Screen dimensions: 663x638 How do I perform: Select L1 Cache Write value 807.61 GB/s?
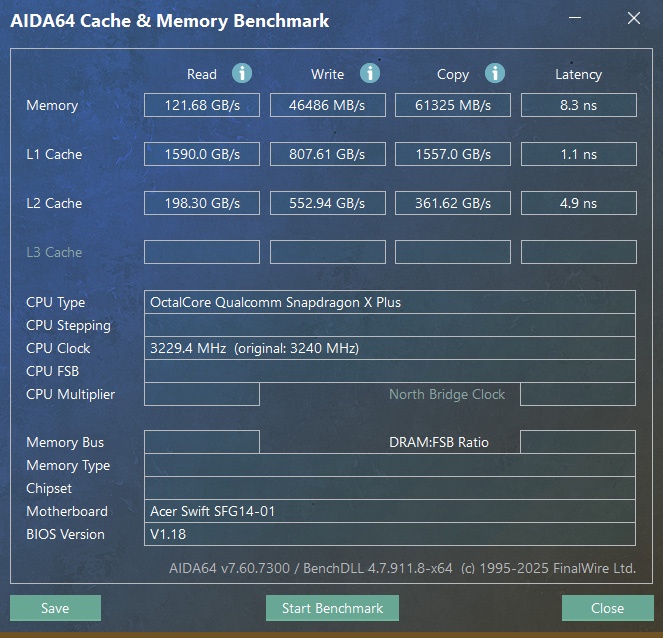click(328, 154)
